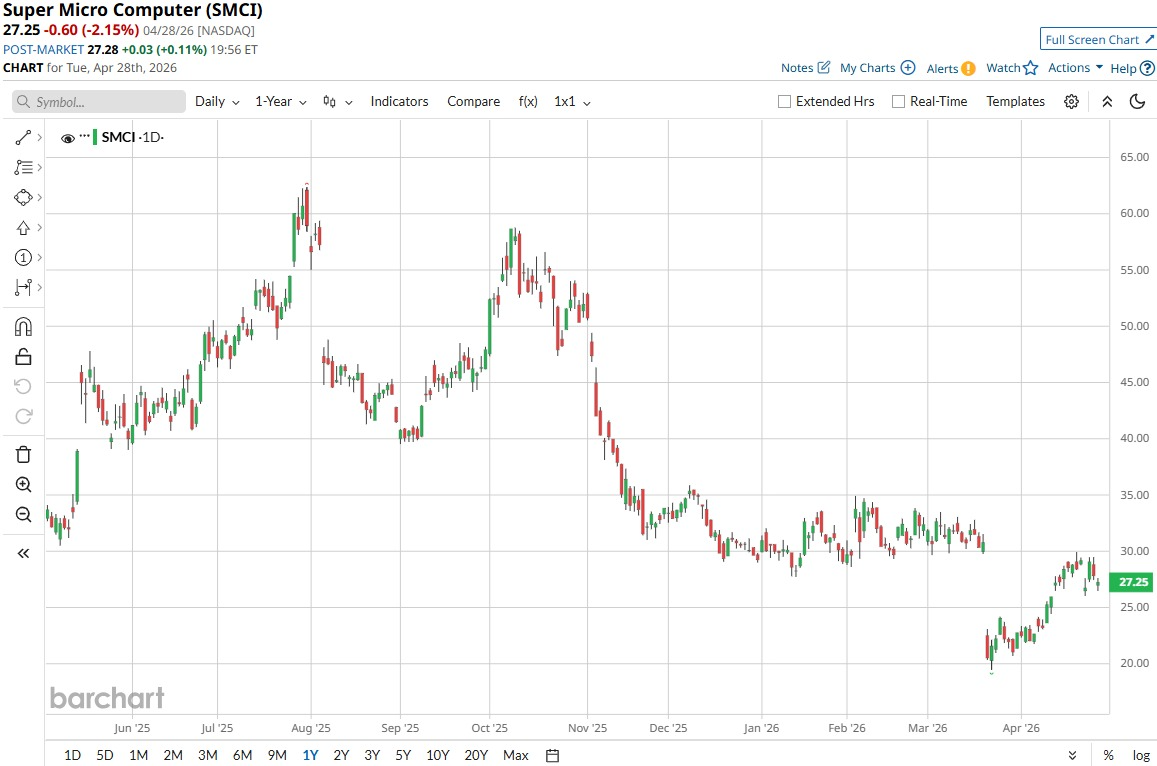Select the geometric shapes tool
Viewport: 1157px width, 766px height.
(23, 197)
